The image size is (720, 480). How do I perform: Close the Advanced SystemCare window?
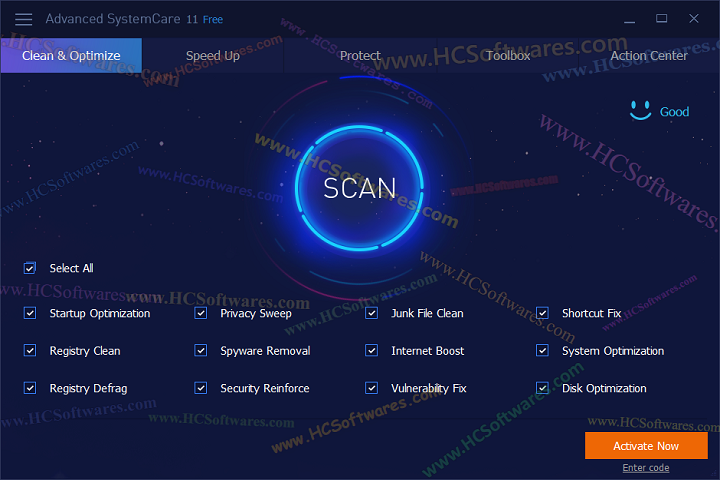pos(694,18)
